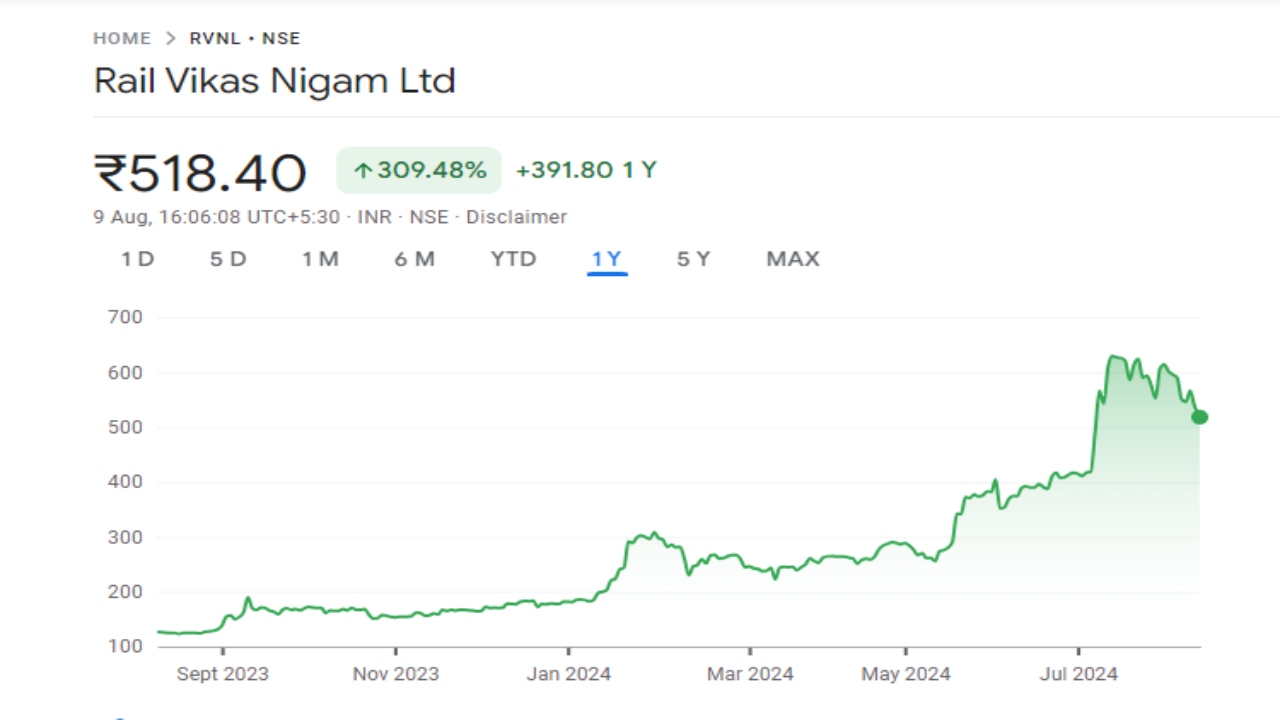Click the Rail Vikas Nigam Ltd title
The height and width of the screenshot is (720, 1280).
[274, 81]
